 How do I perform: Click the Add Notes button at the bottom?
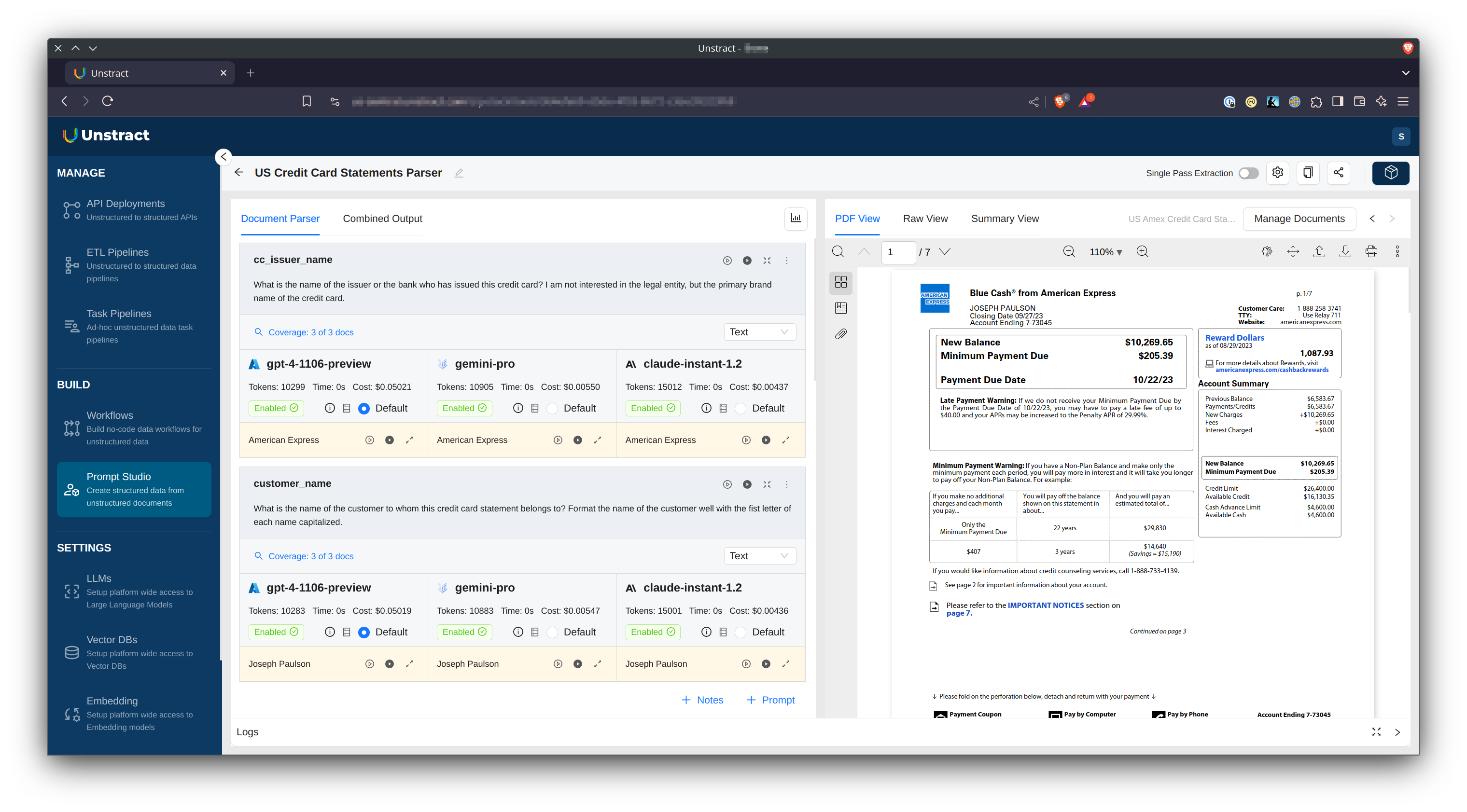[x=702, y=699]
